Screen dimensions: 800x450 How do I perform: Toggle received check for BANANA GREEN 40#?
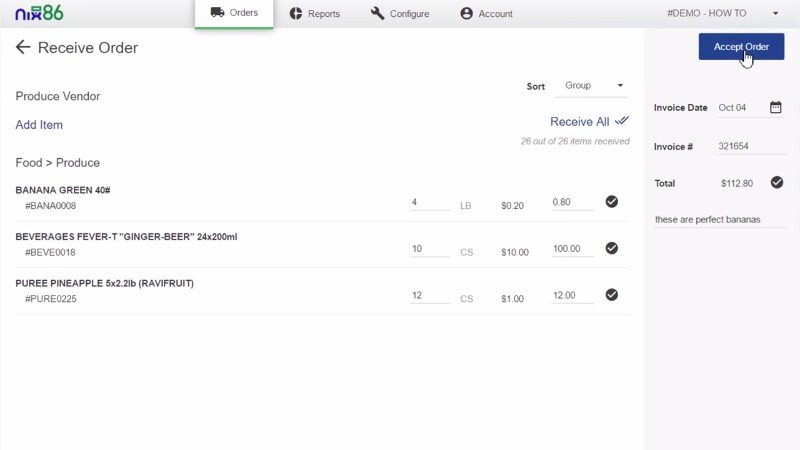(612, 202)
